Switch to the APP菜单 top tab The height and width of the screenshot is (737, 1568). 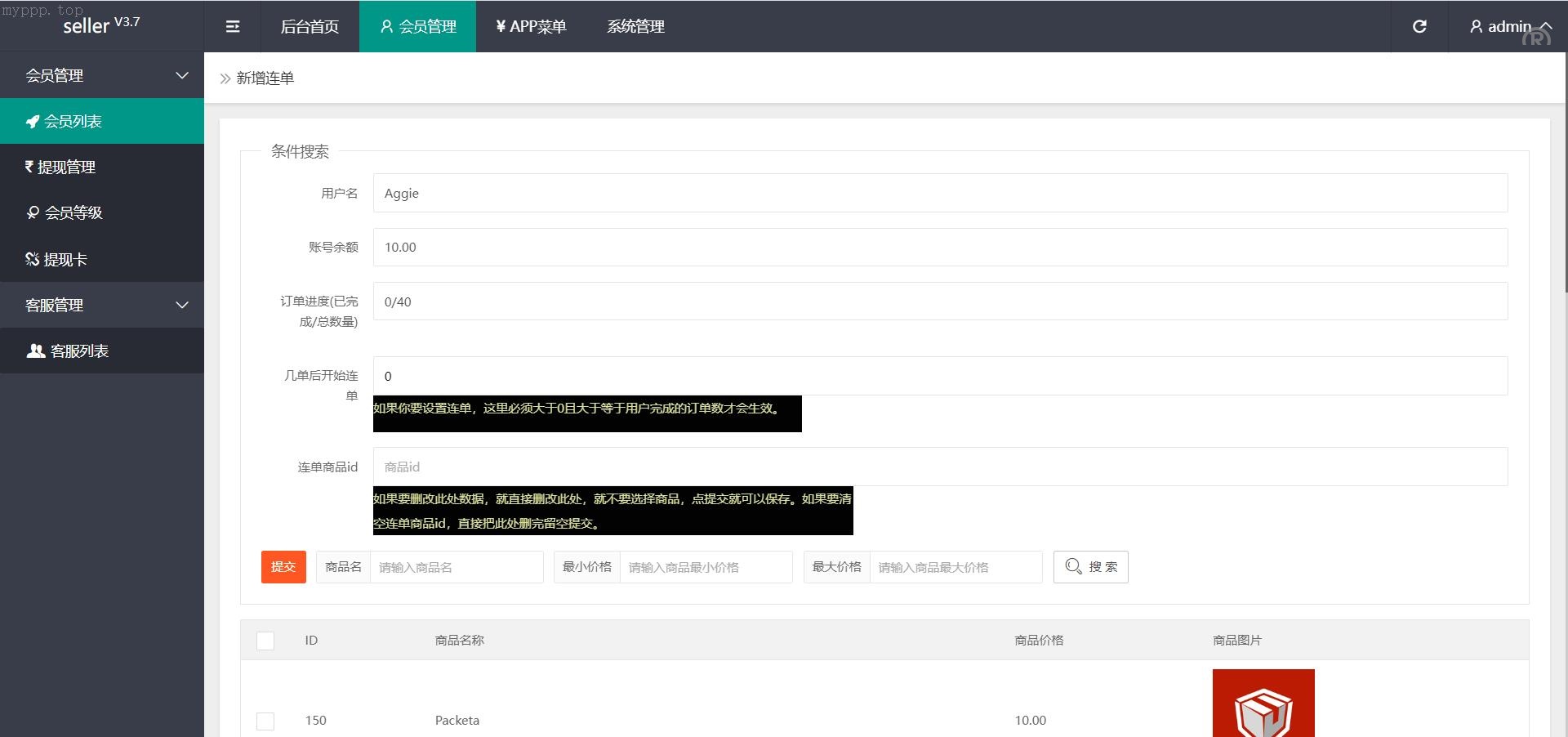click(531, 27)
